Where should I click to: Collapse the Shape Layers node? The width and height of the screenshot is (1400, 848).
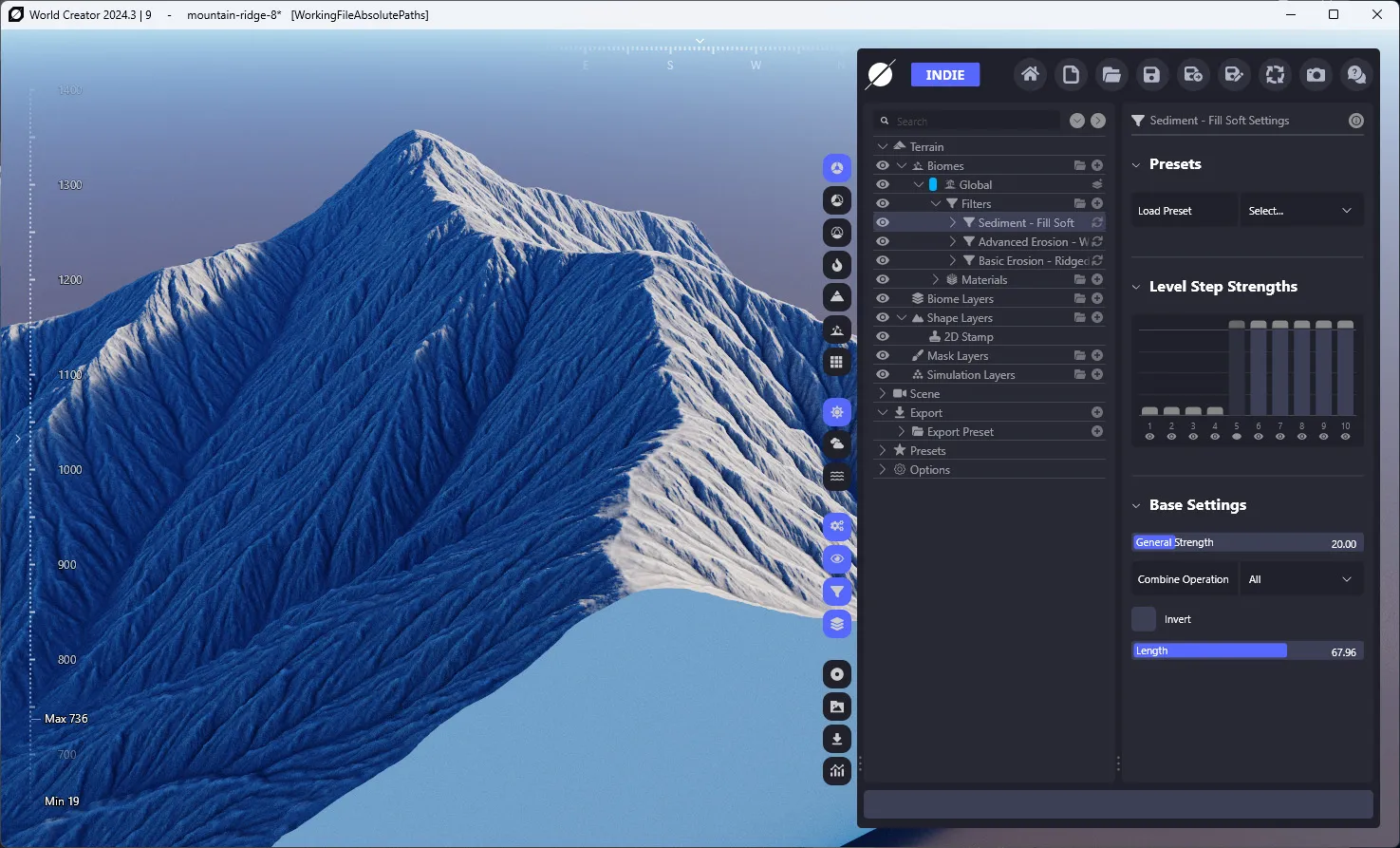point(902,317)
